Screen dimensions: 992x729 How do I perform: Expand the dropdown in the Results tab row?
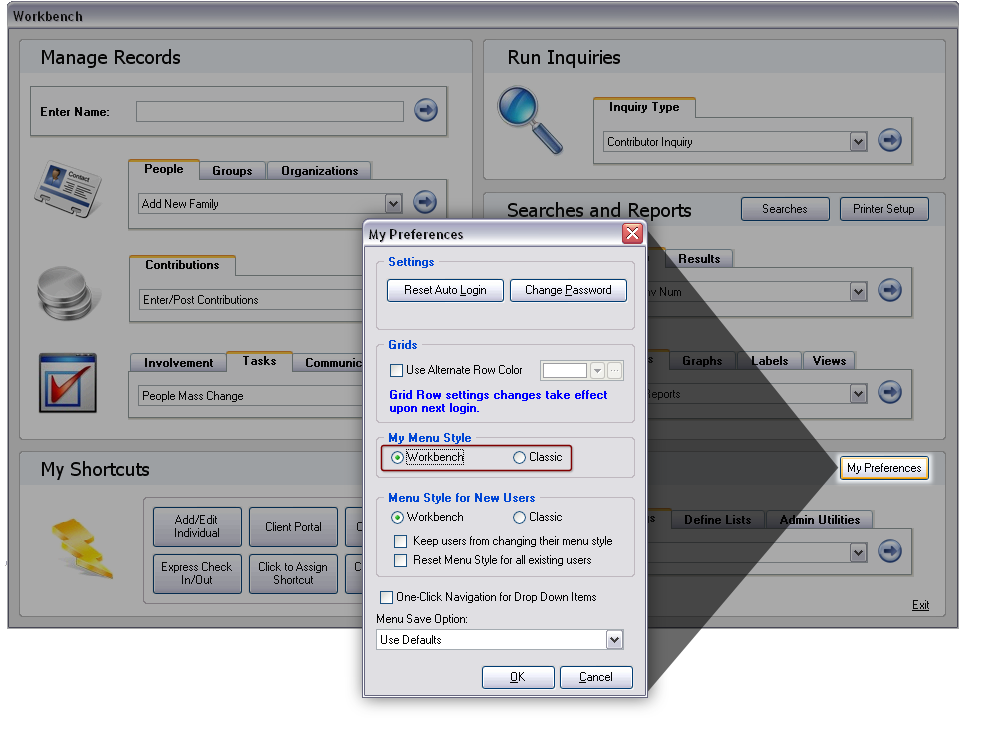tap(858, 292)
